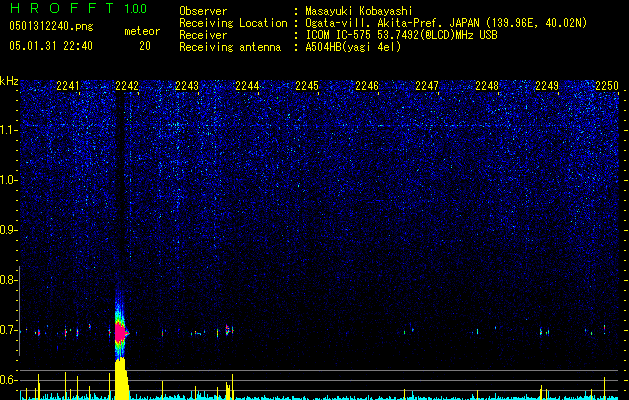Click the 0.9 kHz frequency label
The height and width of the screenshot is (400, 629).
click(8, 230)
